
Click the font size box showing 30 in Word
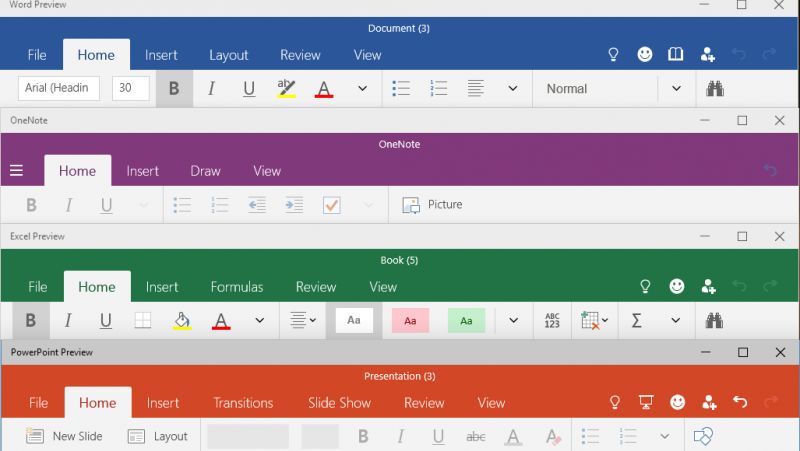131,88
